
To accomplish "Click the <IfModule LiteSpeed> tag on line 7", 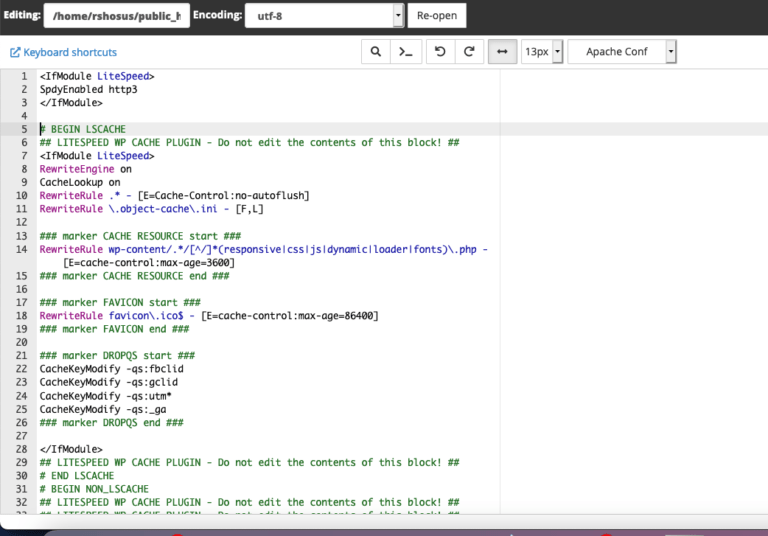I will point(97,156).
